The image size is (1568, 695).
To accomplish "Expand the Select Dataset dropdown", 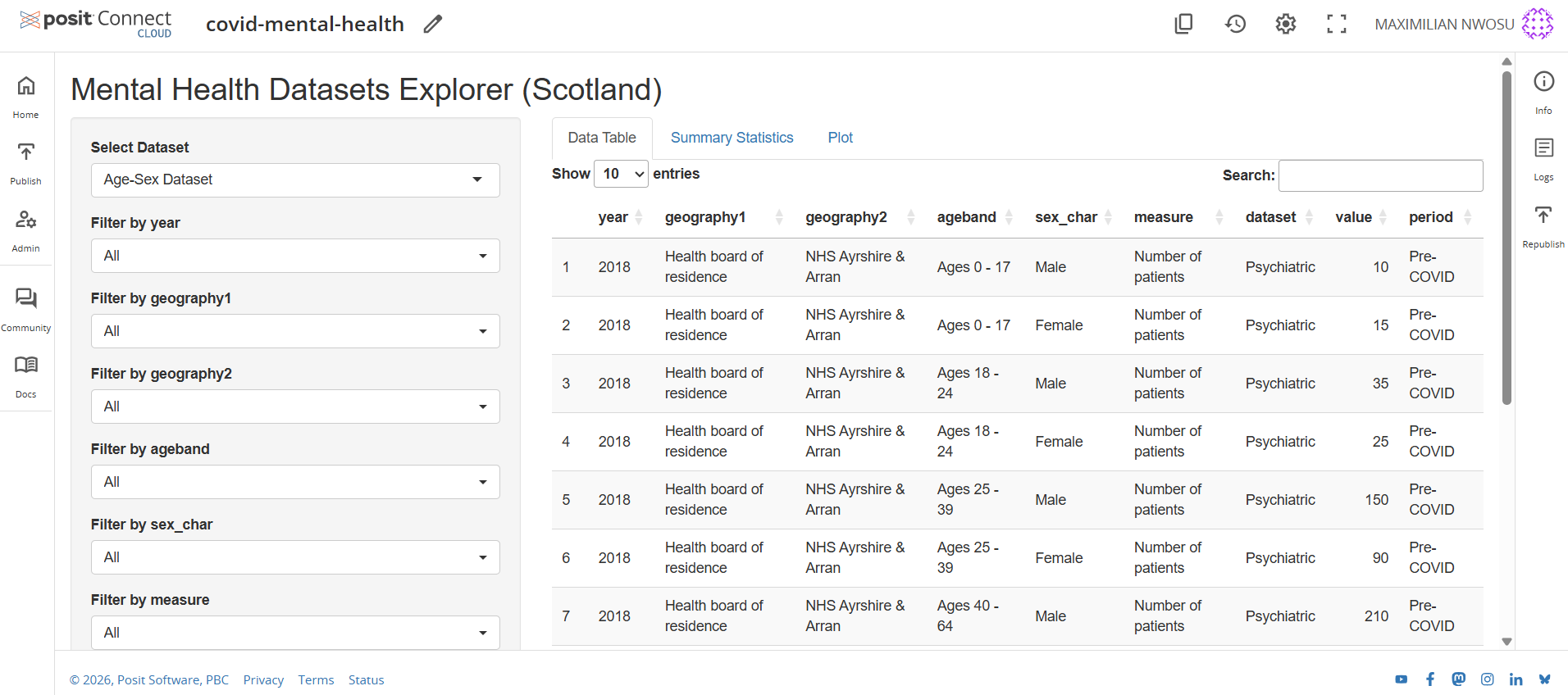I will pos(295,180).
